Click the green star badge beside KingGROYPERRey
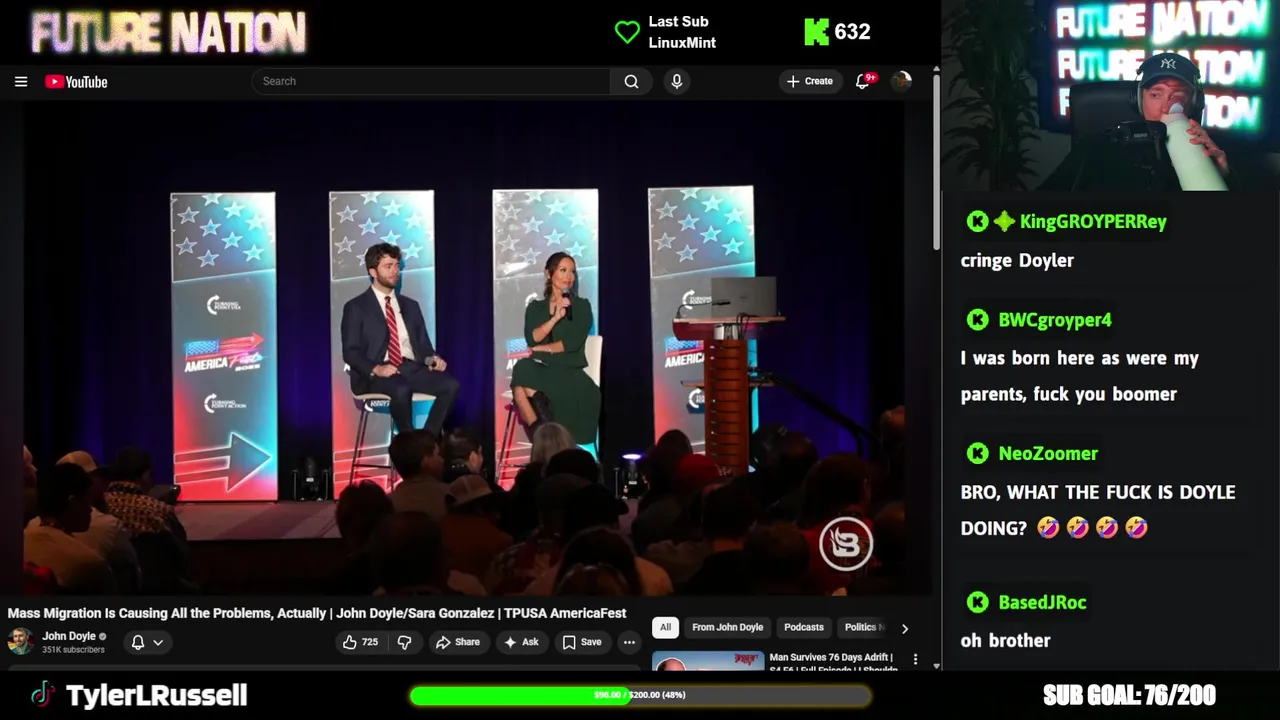Image resolution: width=1280 pixels, height=720 pixels. point(1004,222)
